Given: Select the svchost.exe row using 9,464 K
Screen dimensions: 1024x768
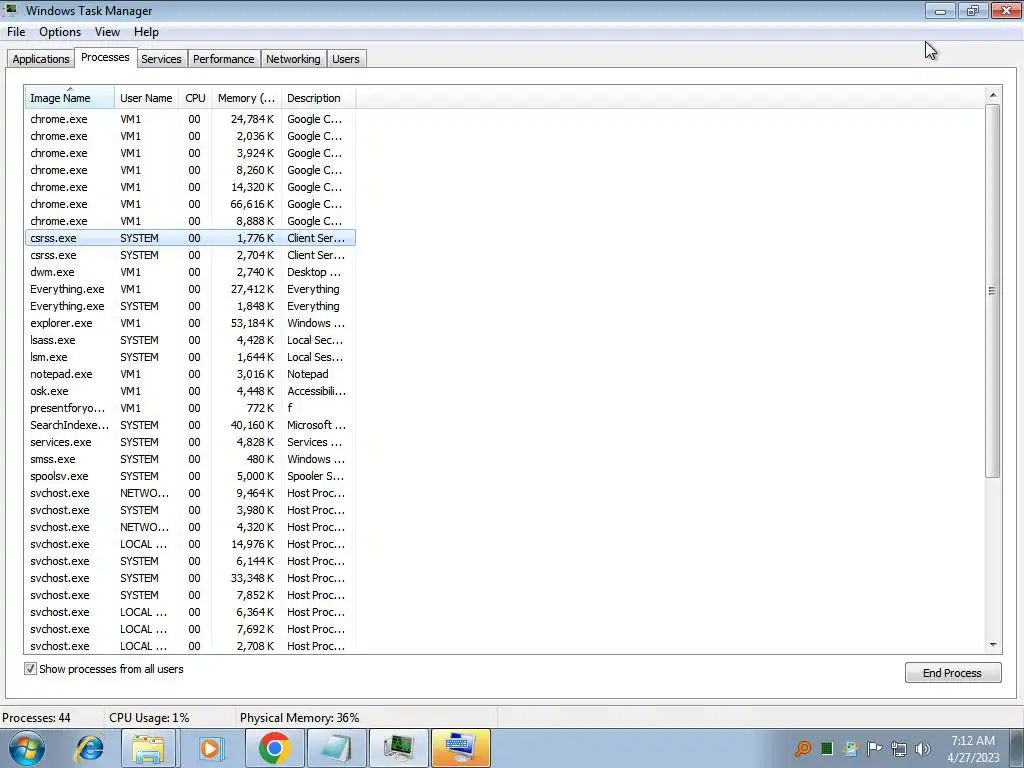Looking at the screenshot, I should pos(190,493).
